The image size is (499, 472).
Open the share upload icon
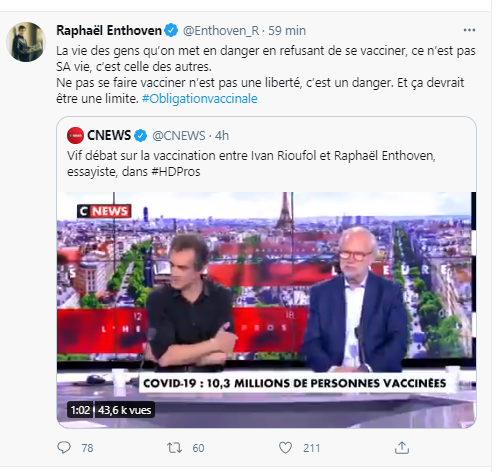click(x=402, y=448)
